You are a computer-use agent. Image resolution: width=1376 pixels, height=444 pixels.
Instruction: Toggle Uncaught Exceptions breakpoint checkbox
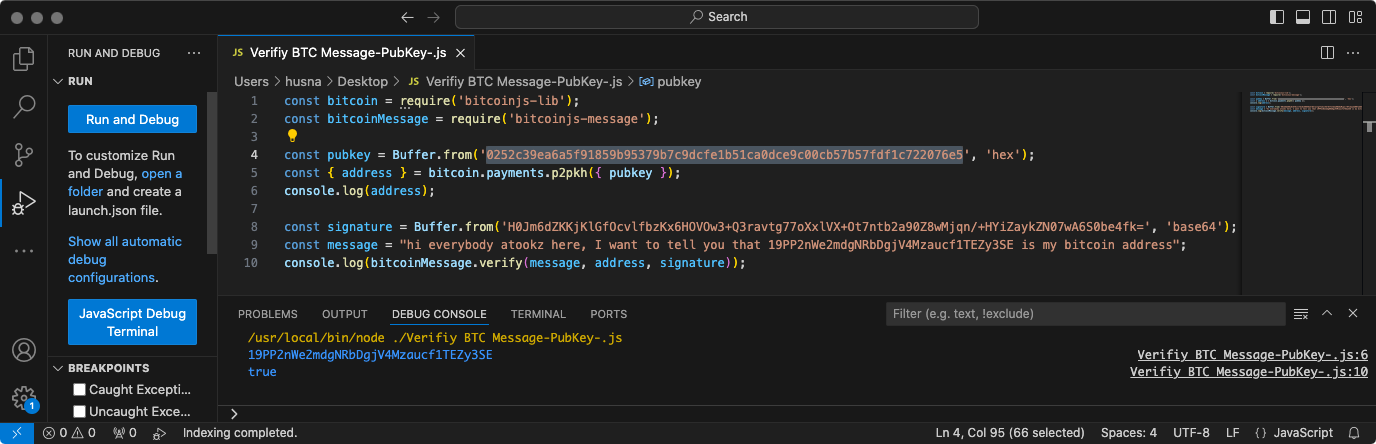coord(80,412)
